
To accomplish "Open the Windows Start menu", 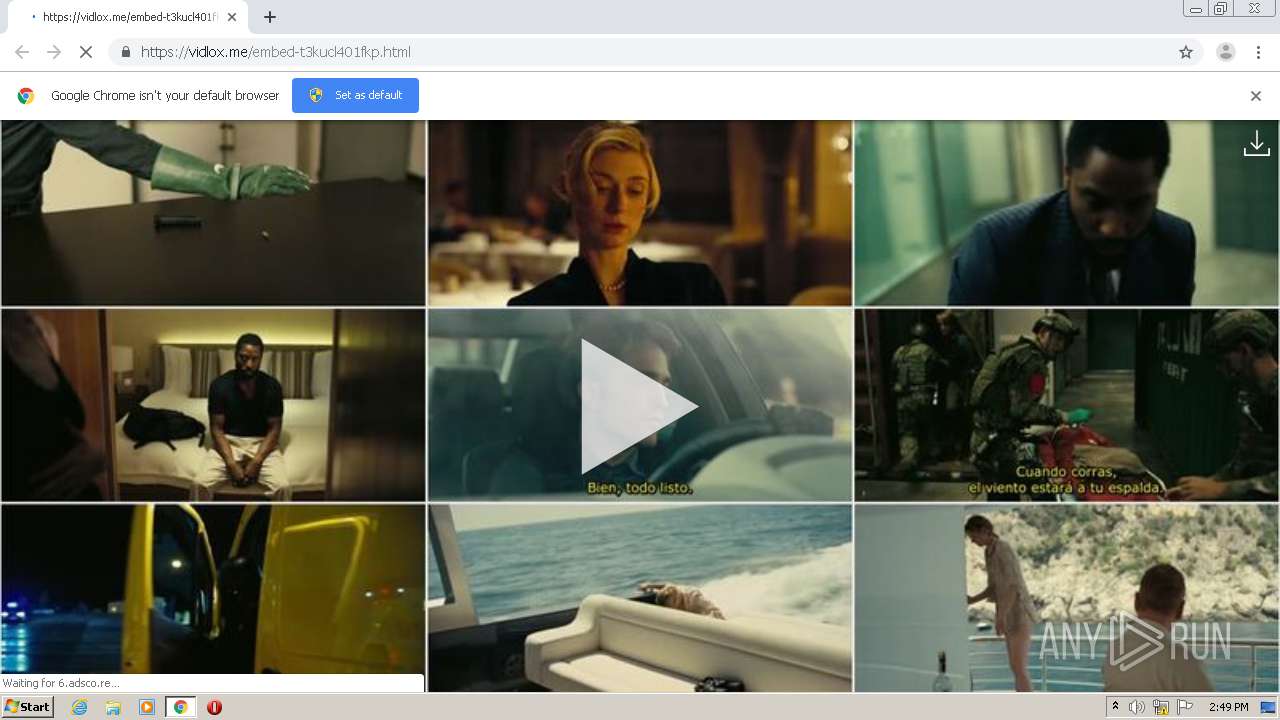I will [27, 707].
